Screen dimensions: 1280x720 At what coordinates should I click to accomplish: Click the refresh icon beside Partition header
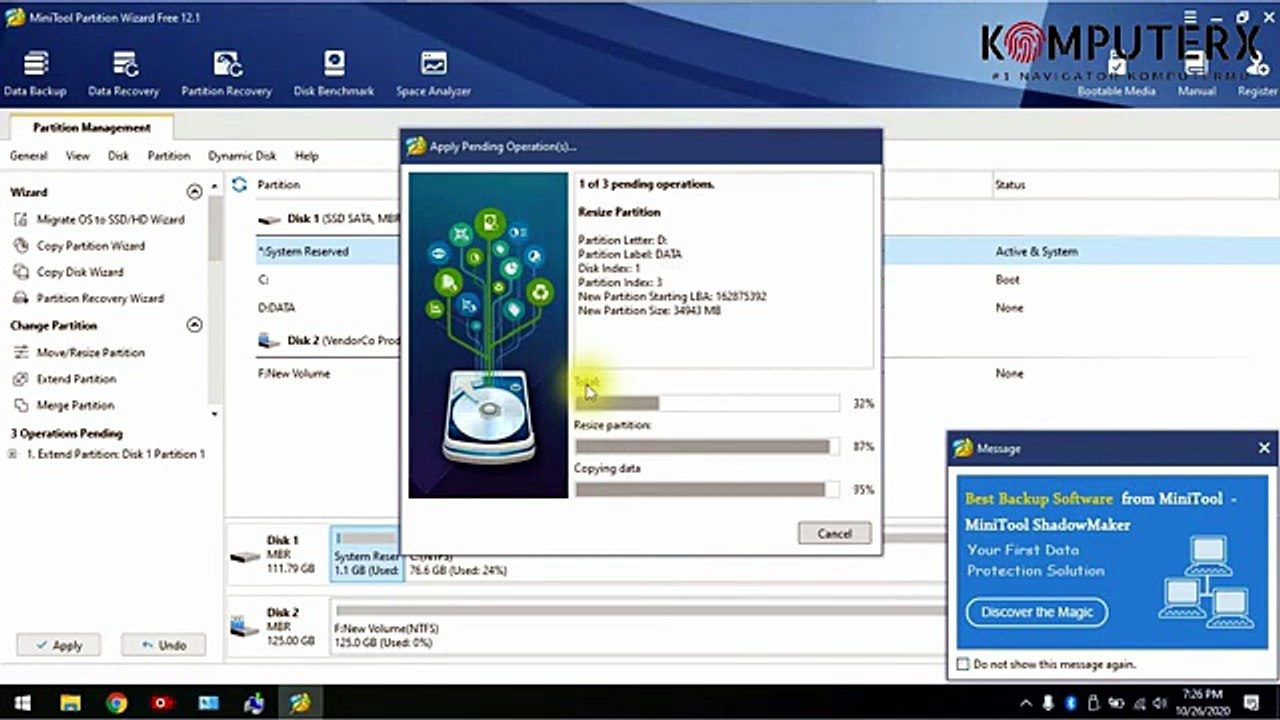pyautogui.click(x=239, y=184)
